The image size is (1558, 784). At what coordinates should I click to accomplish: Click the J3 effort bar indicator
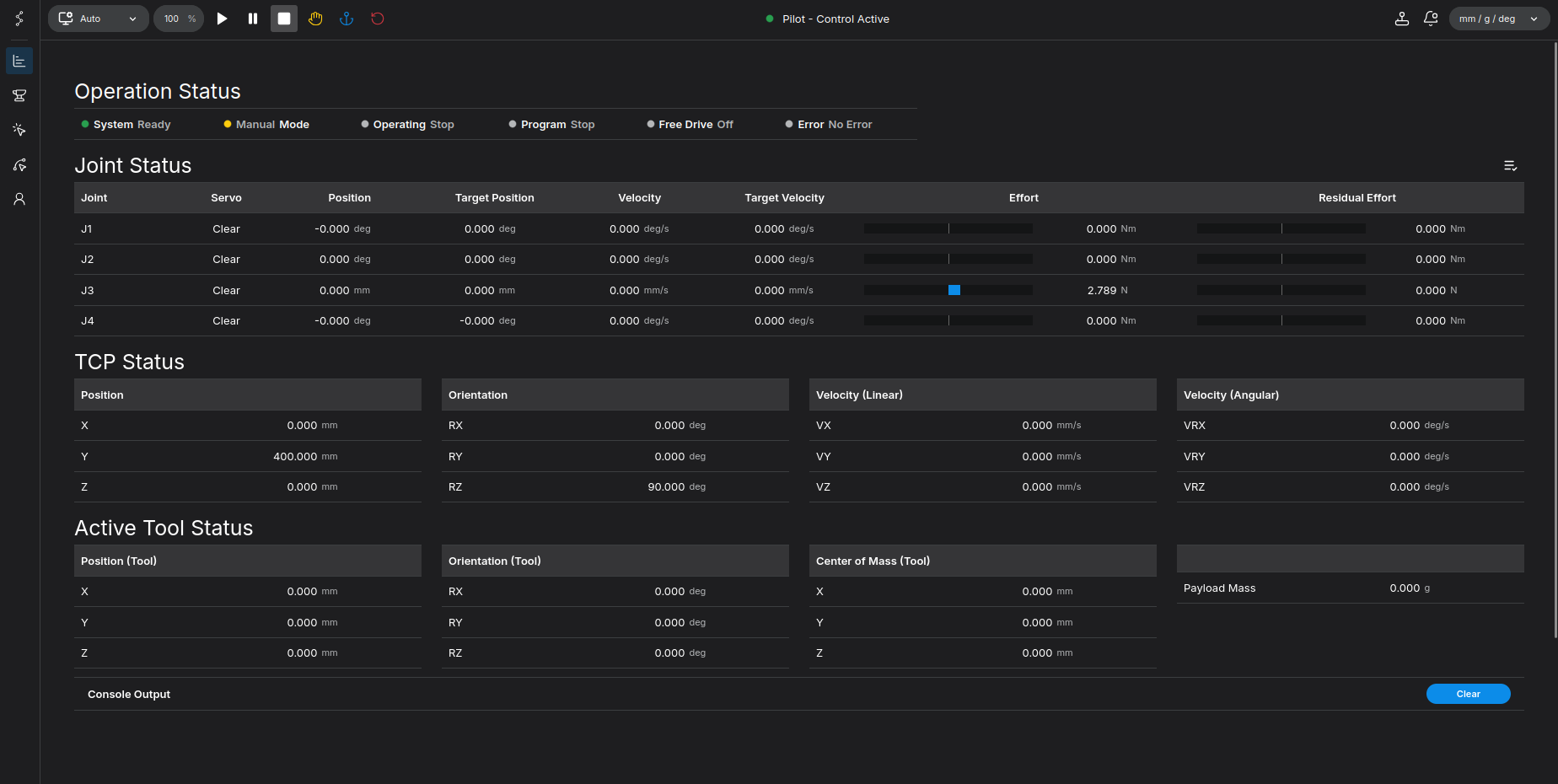[948, 290]
